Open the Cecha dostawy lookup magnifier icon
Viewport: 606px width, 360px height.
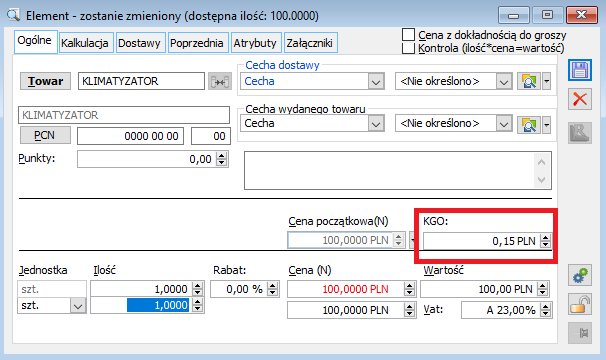pos(529,81)
